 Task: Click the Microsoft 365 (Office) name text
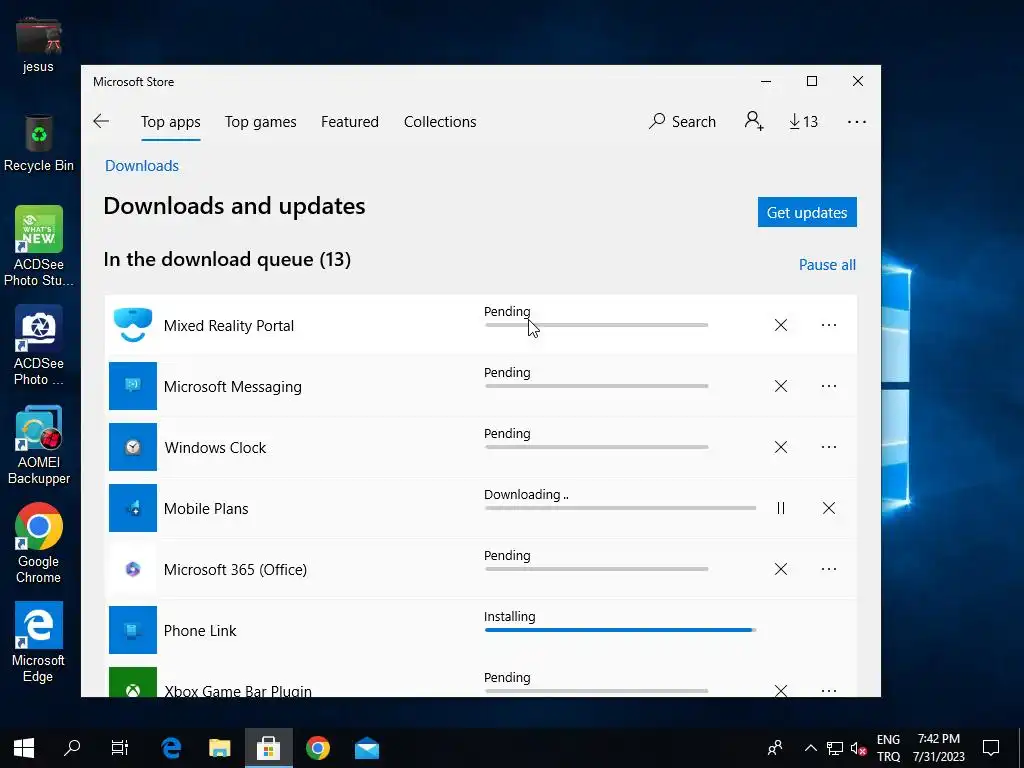pyautogui.click(x=235, y=569)
